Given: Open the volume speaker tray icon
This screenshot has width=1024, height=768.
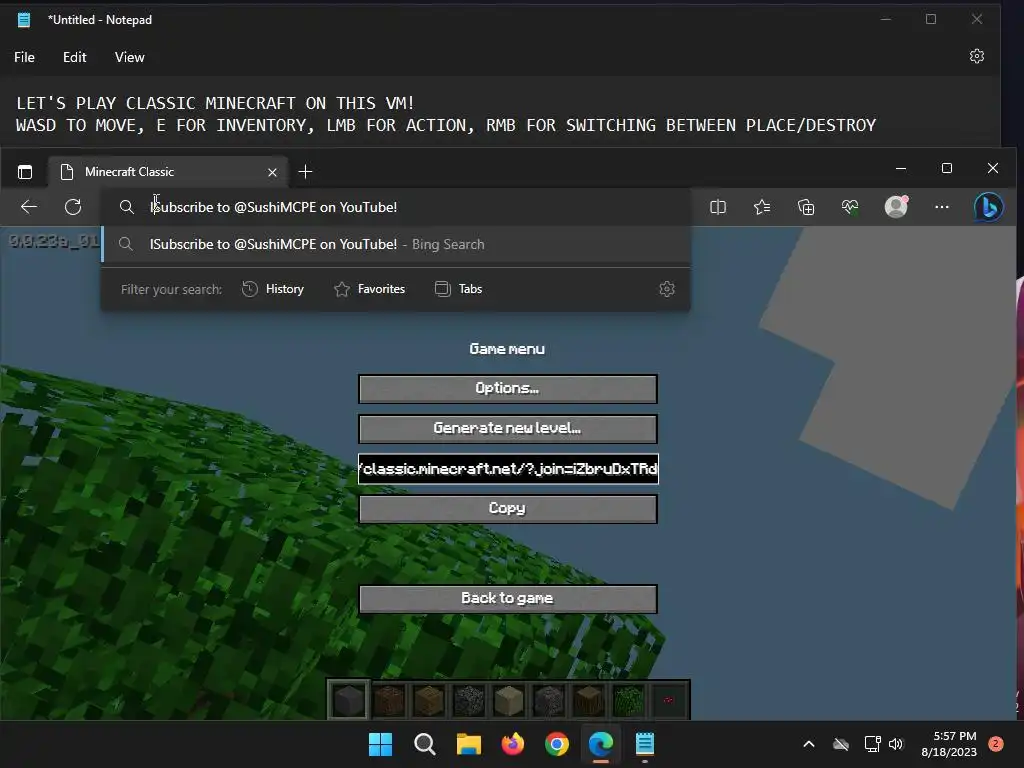Looking at the screenshot, I should coord(896,744).
